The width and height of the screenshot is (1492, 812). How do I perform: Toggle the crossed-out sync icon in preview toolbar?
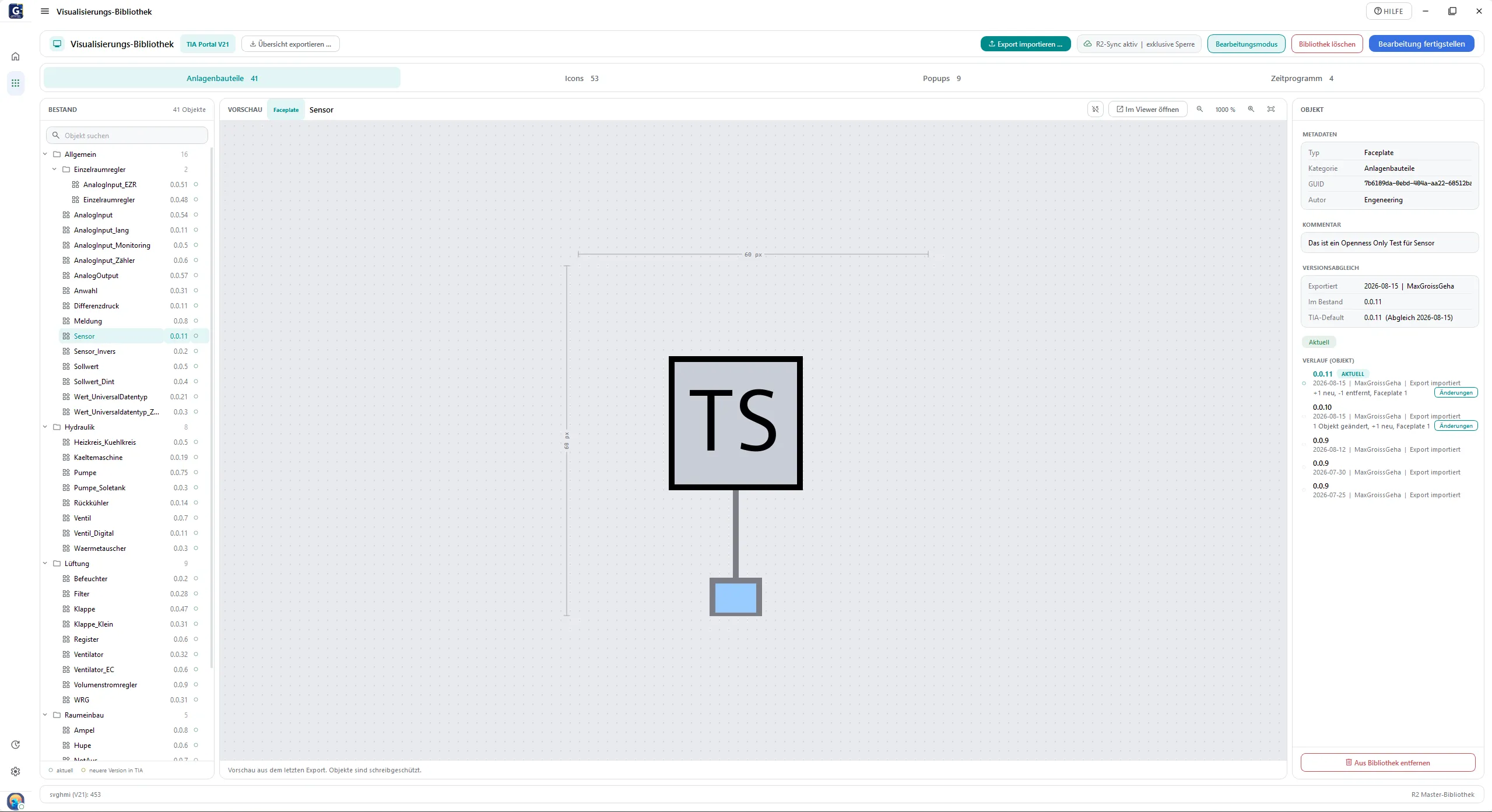(1096, 109)
